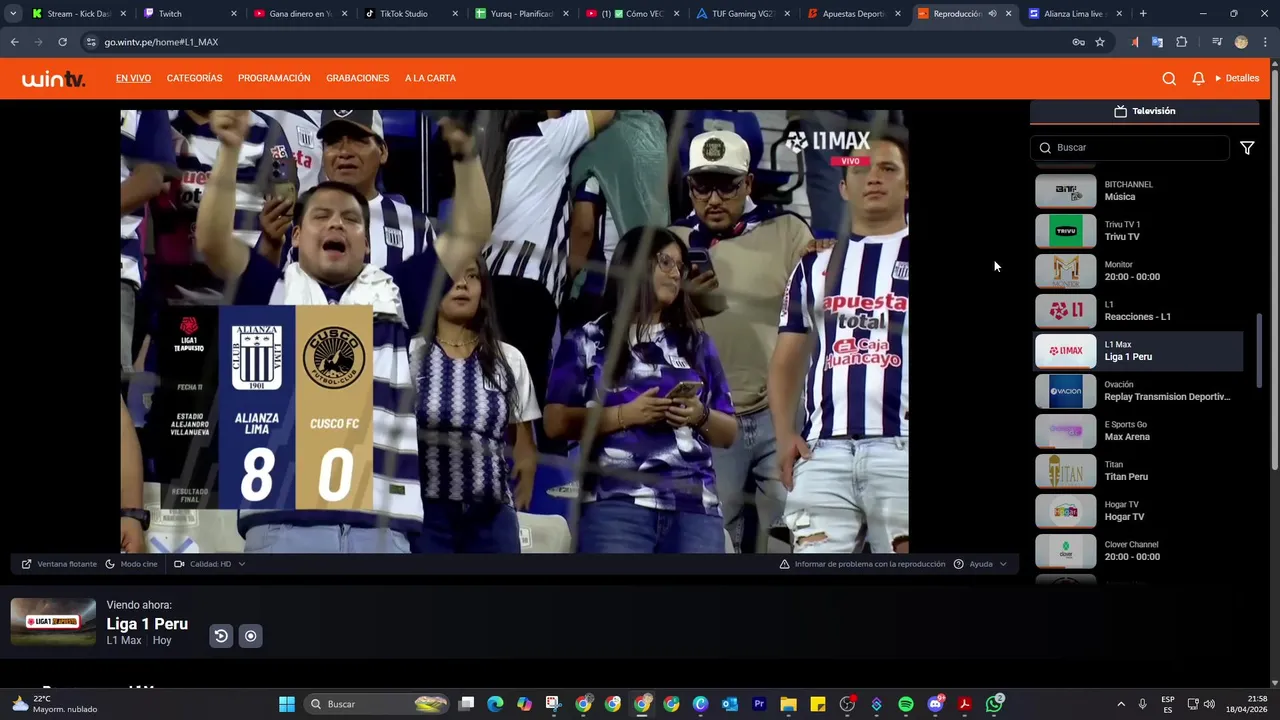The height and width of the screenshot is (720, 1280).
Task: Click the WinTV logo
Action: 53,78
